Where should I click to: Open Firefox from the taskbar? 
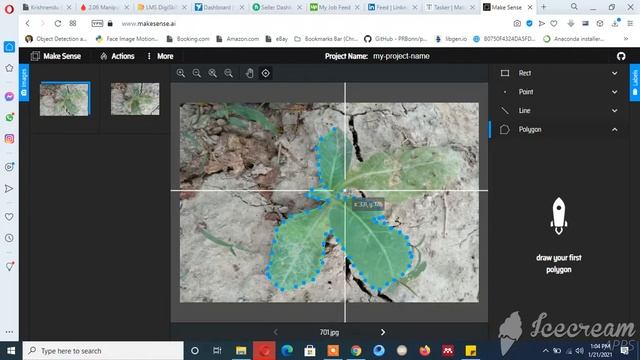coord(425,351)
